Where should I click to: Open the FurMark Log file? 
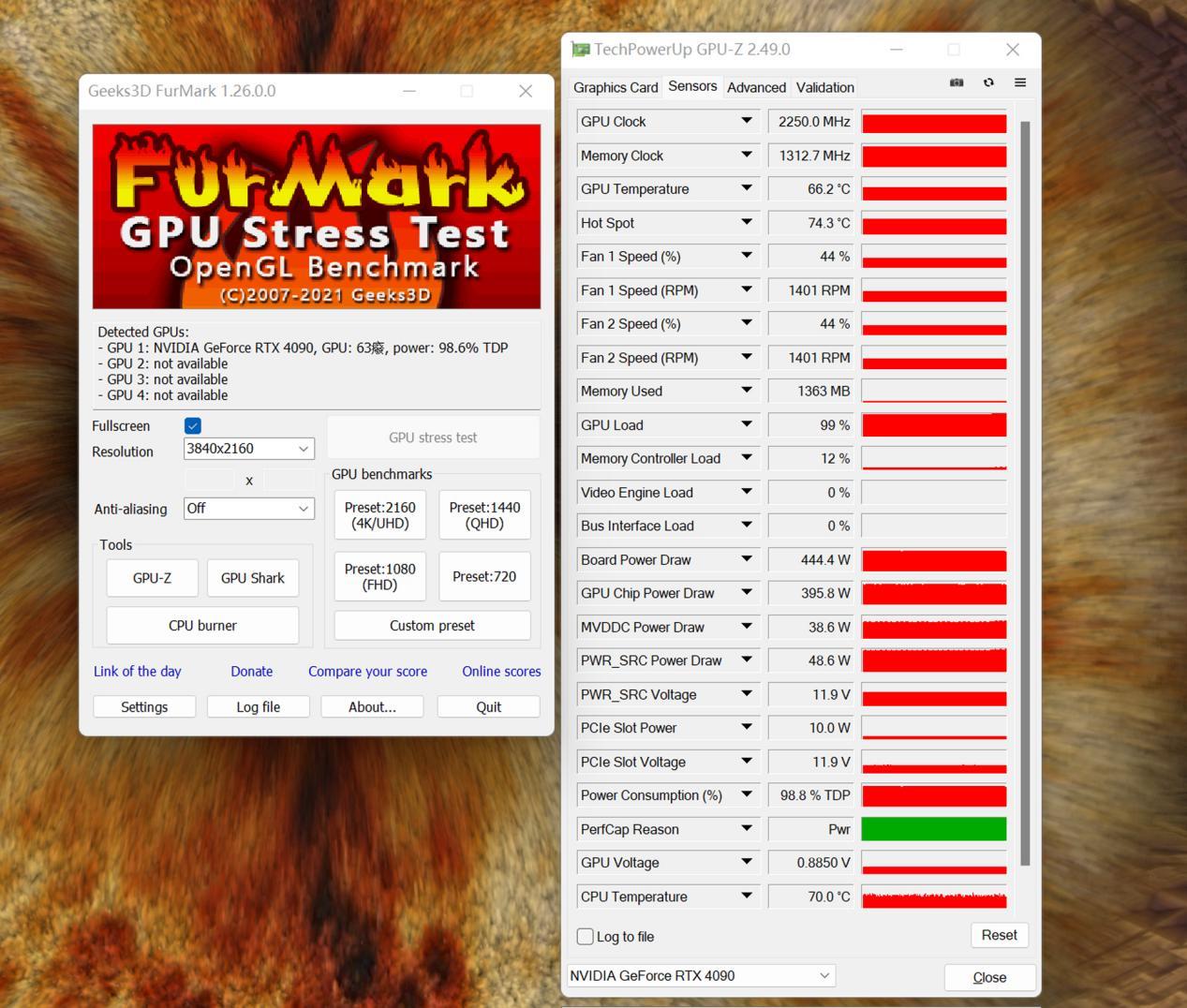coord(259,707)
